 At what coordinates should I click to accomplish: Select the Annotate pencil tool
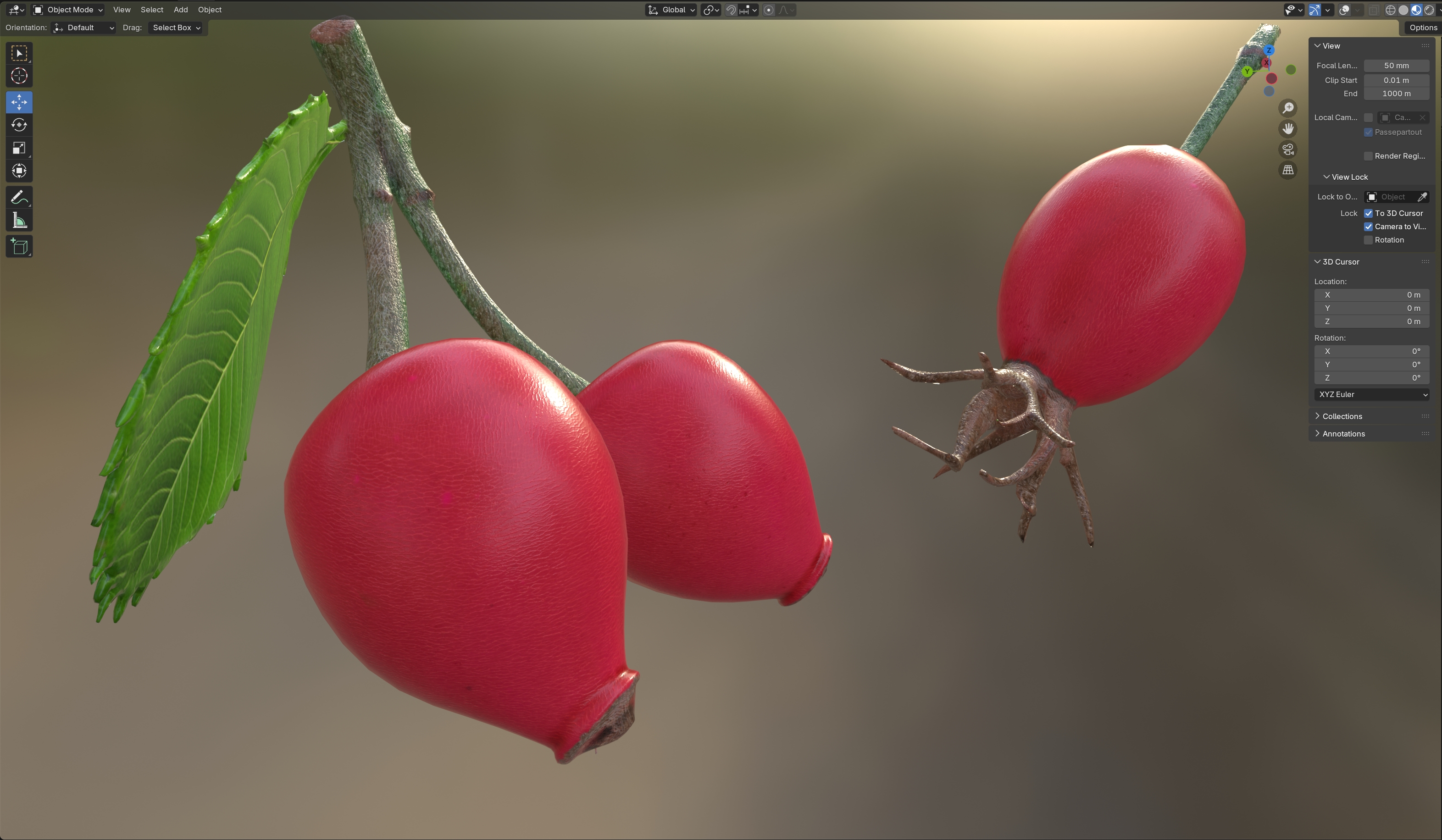[19, 198]
